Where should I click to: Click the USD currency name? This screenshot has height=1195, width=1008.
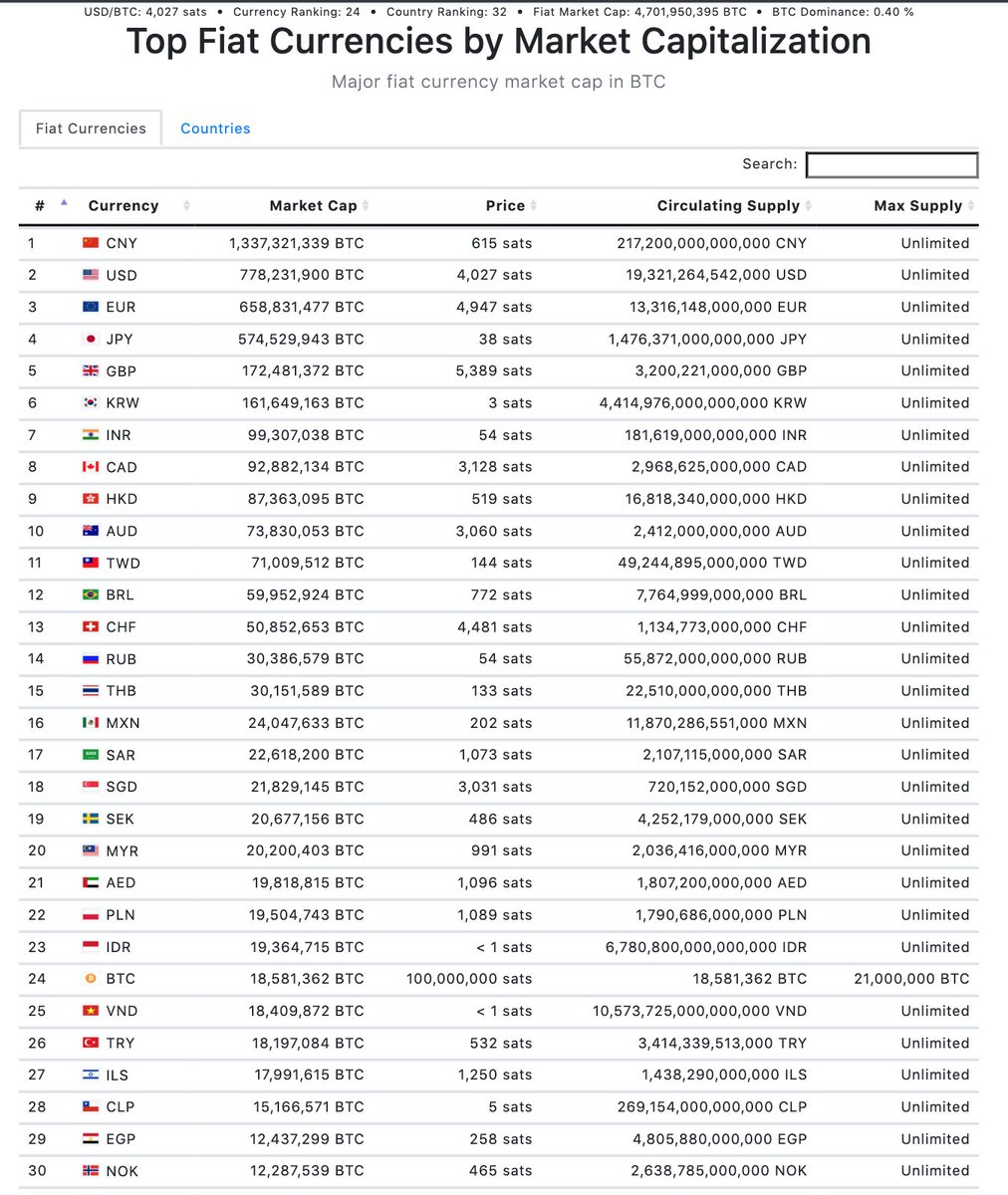tap(122, 275)
